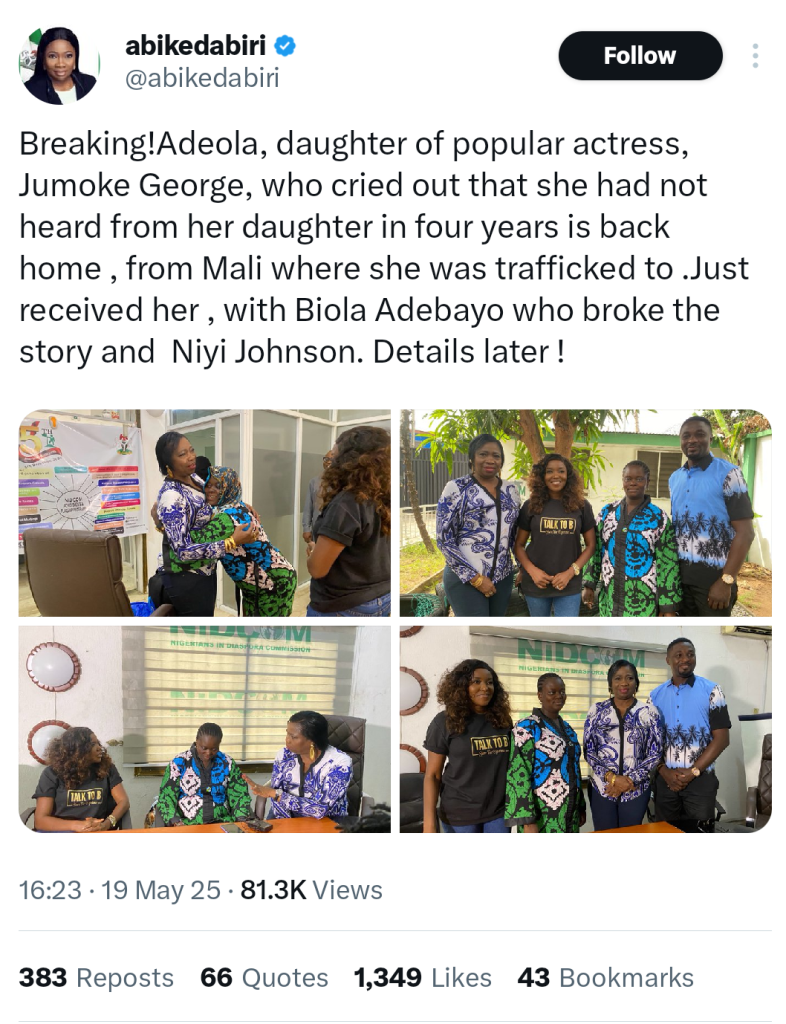Click the 43 Bookmarks count
Image resolution: width=786 pixels, height=1024 pixels.
coord(605,978)
